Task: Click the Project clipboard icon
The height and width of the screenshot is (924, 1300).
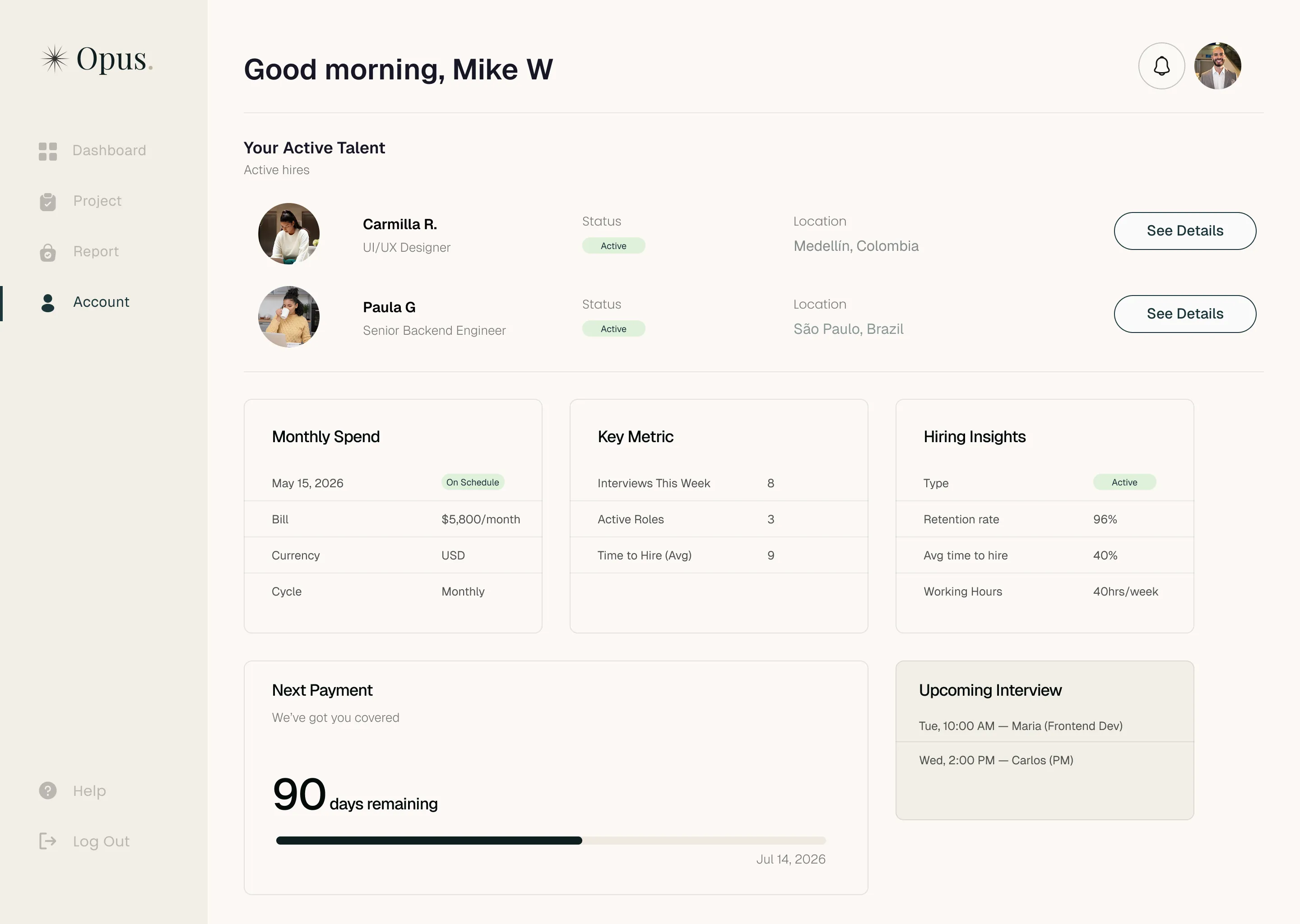Action: 48,201
